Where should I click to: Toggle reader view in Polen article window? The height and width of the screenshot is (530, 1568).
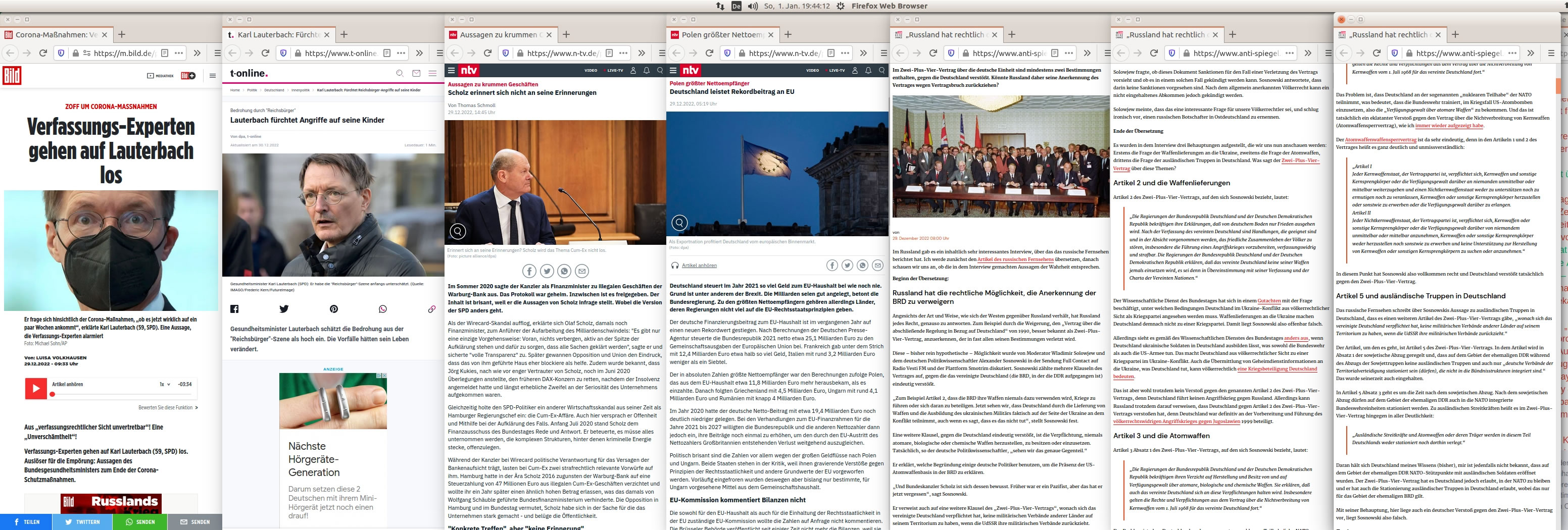coord(831,53)
